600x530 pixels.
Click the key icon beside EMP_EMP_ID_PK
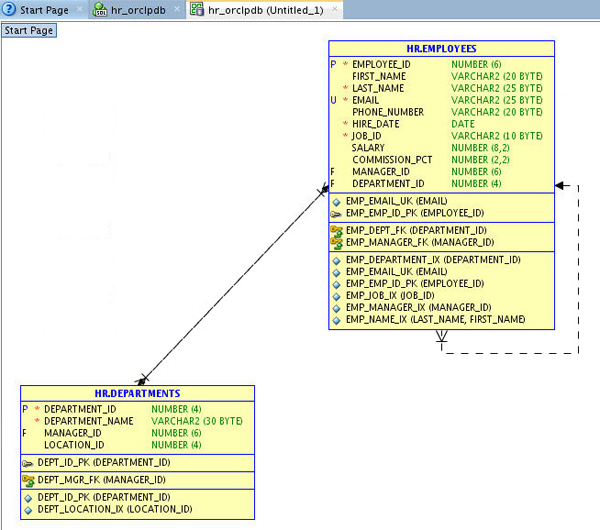point(336,213)
